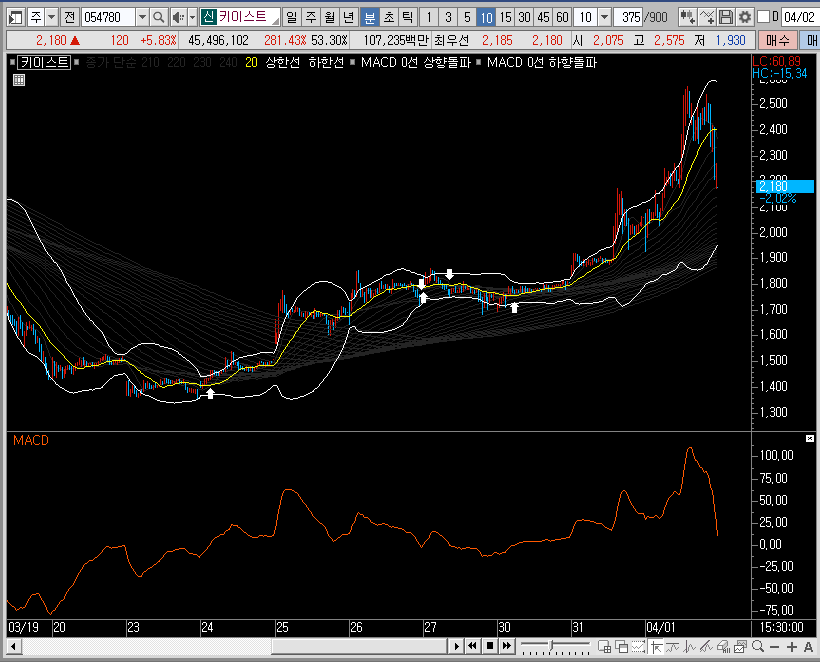Select the 월 monthly chart tab
The image size is (820, 662).
[x=330, y=17]
